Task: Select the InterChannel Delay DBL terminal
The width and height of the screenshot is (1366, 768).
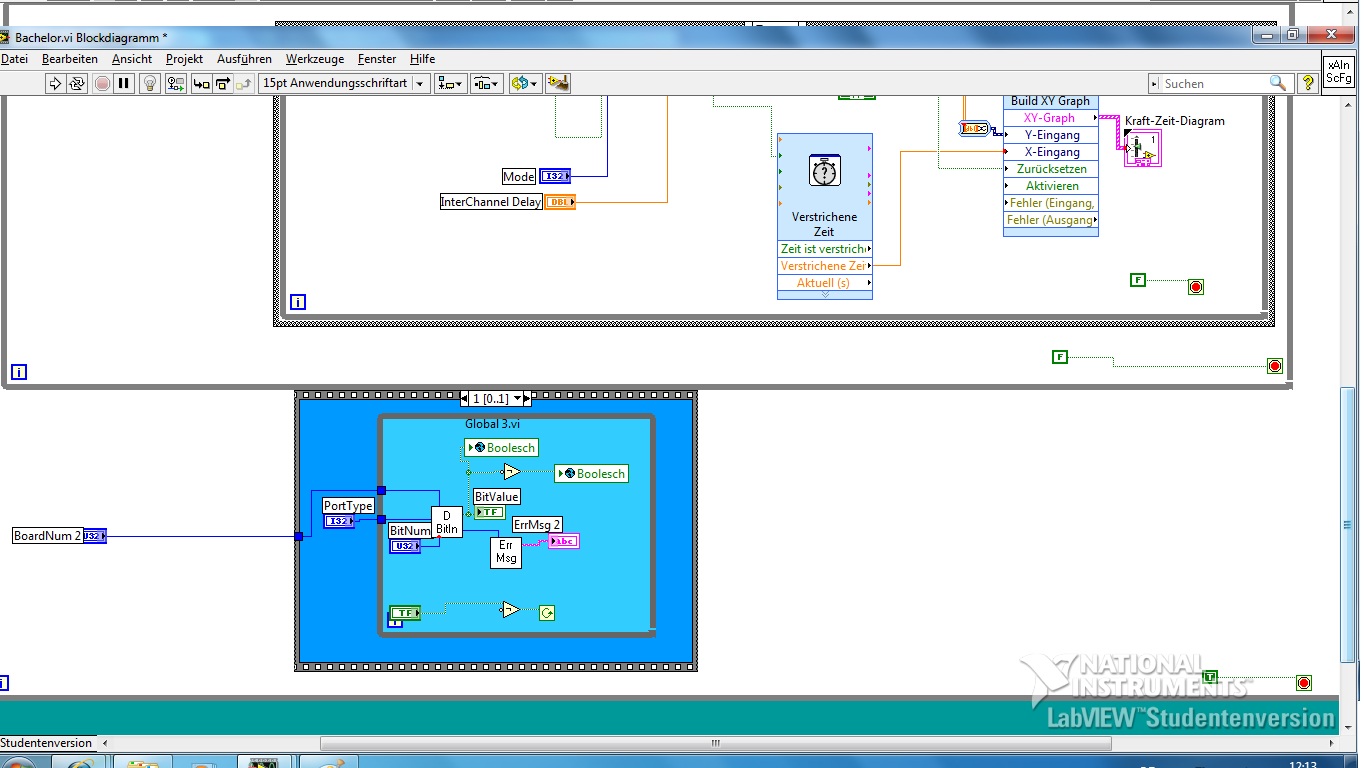Action: coord(560,202)
